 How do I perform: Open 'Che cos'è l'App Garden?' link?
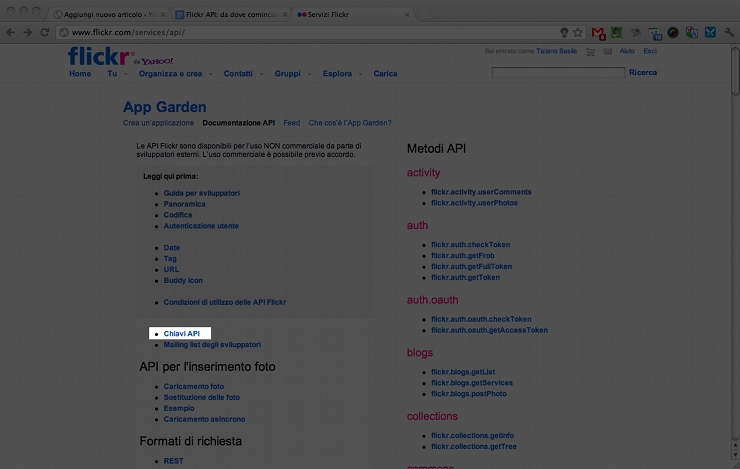350,123
